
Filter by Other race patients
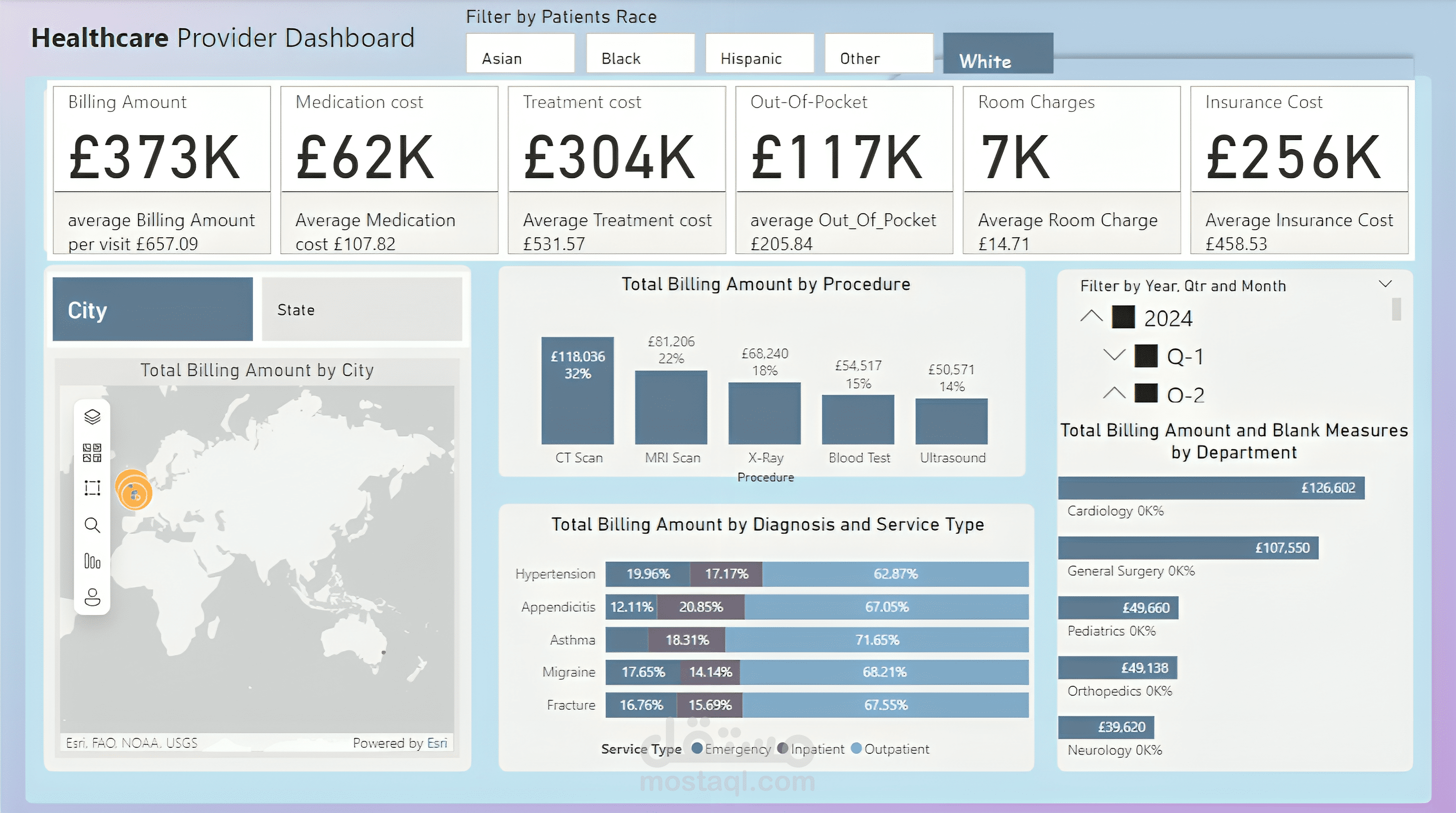(879, 53)
